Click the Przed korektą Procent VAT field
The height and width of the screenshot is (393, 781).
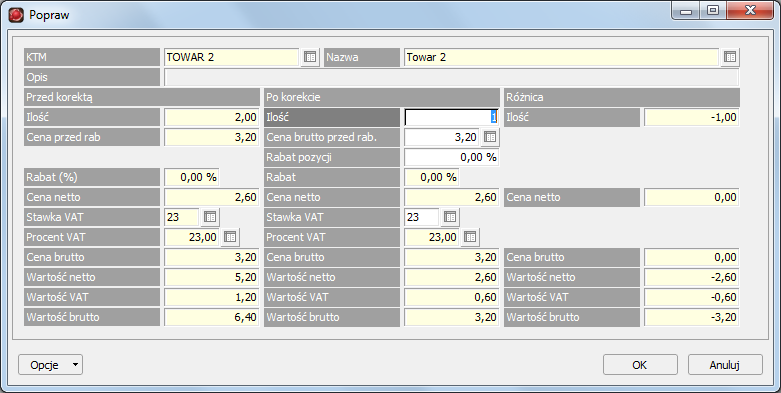(x=192, y=237)
